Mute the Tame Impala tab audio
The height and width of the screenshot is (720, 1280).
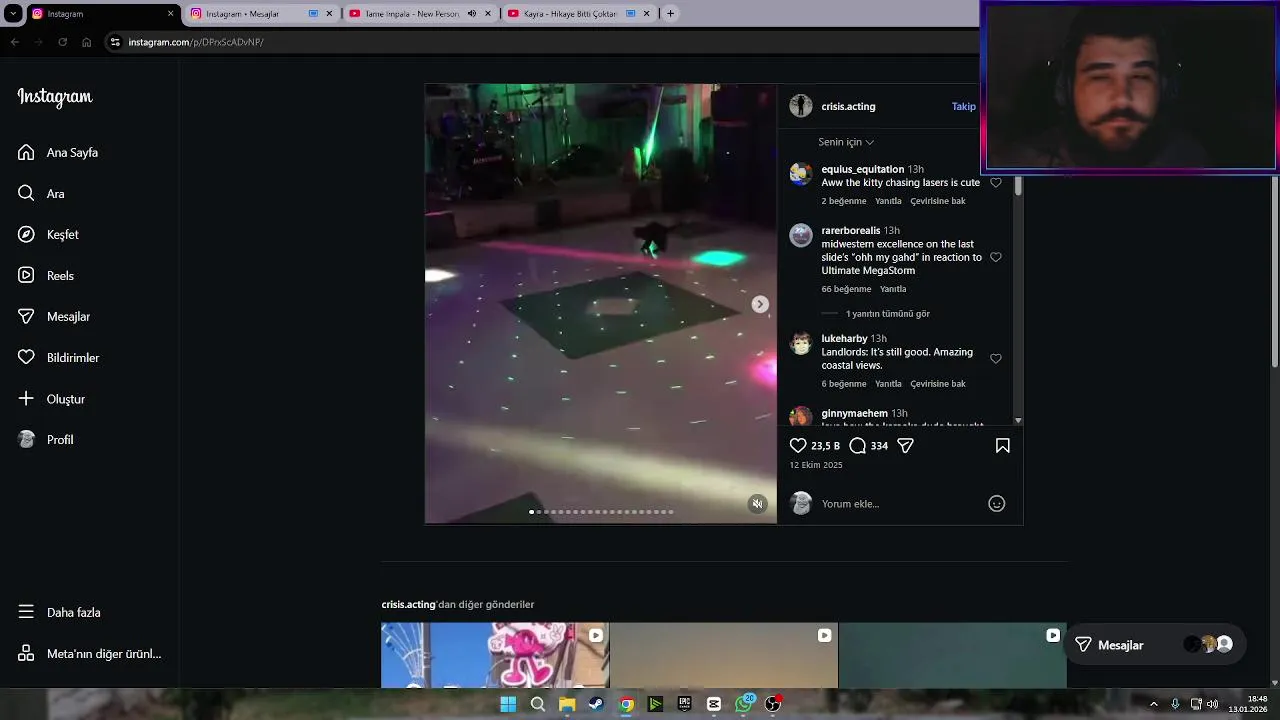point(472,13)
